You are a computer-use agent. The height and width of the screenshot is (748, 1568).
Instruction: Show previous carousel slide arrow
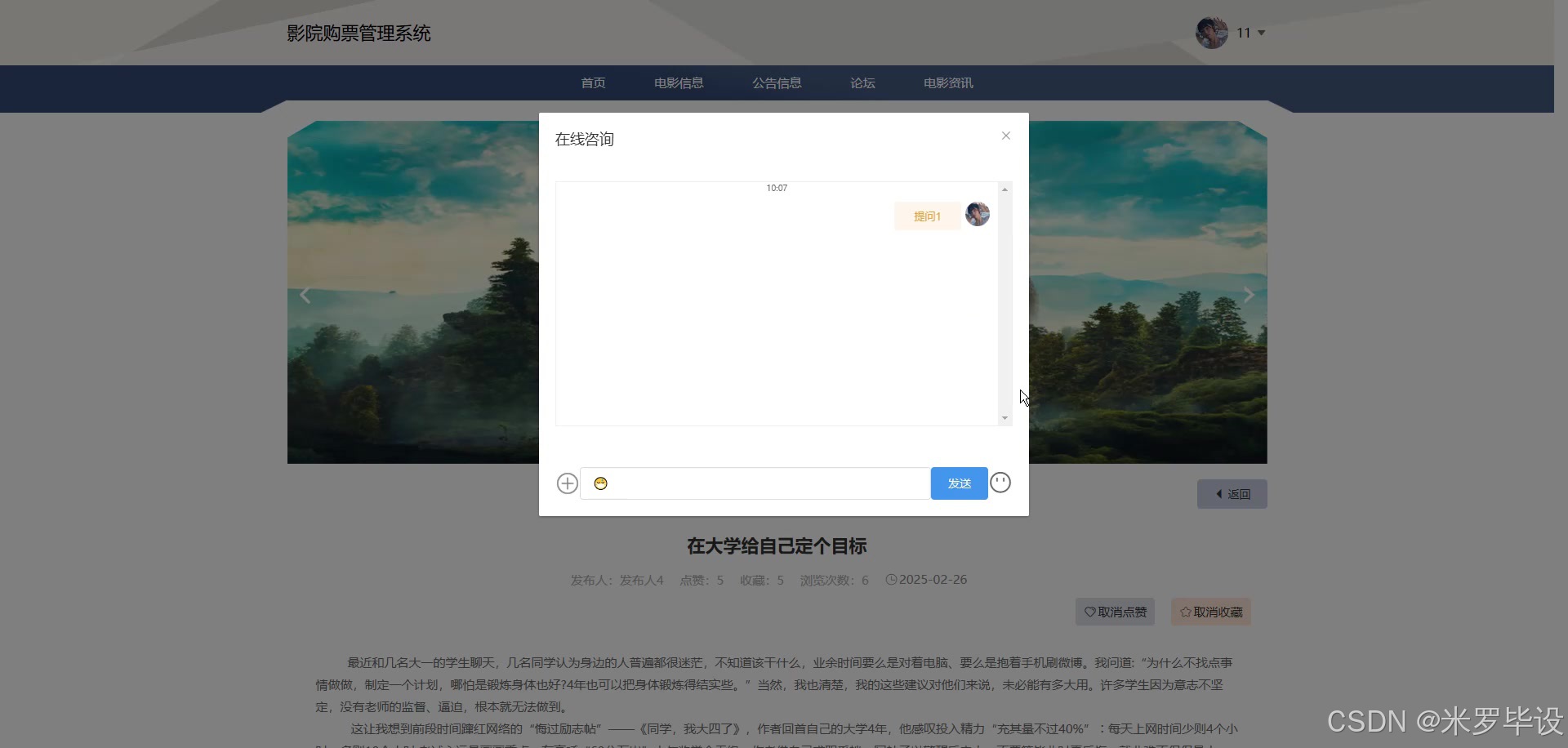305,295
